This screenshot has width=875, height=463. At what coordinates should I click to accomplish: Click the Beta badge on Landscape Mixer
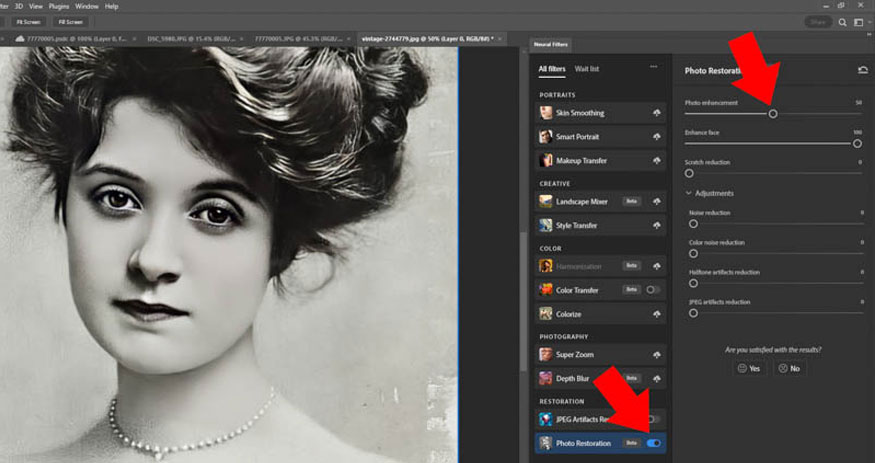[x=632, y=201]
